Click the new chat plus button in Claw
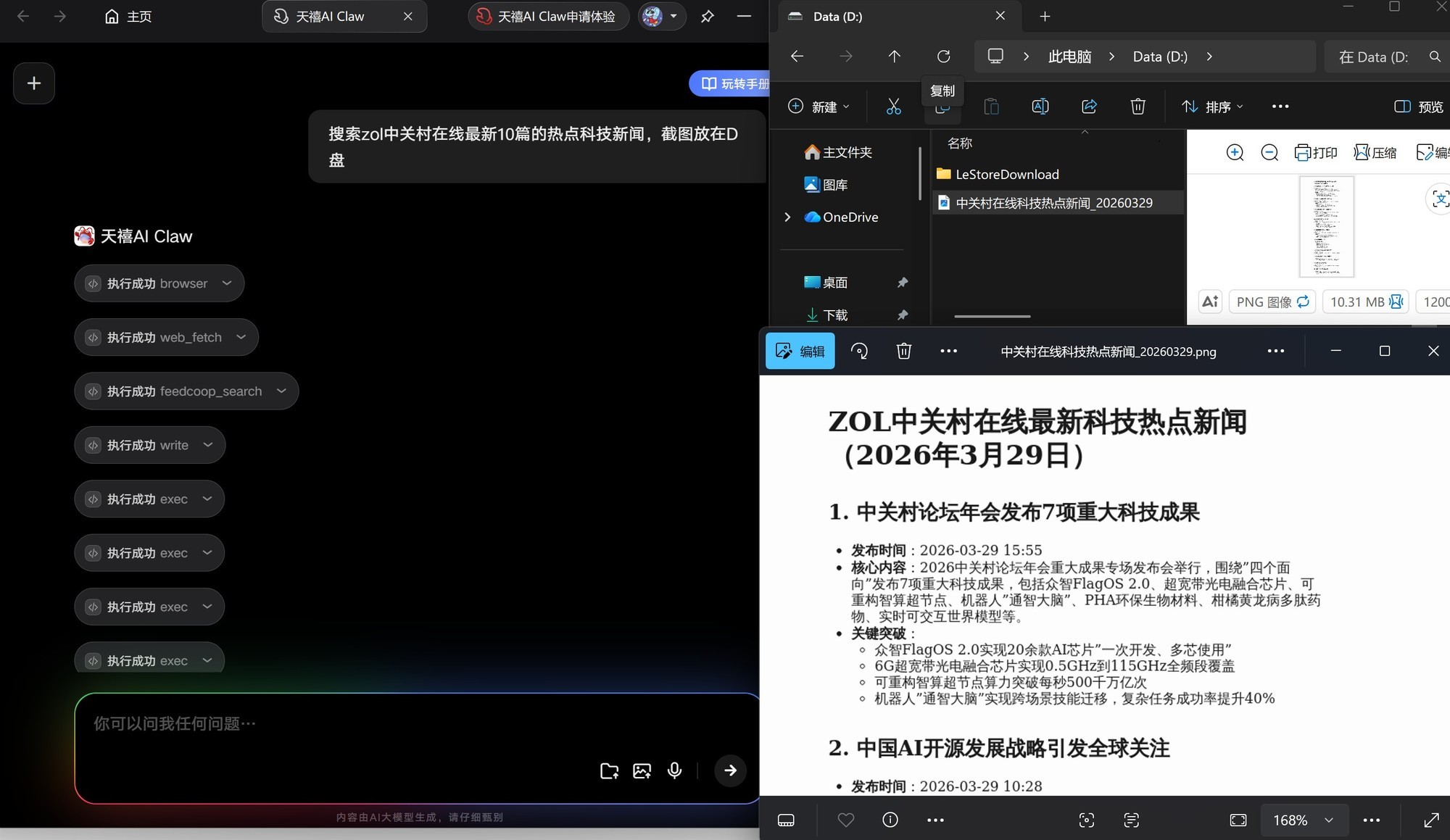 pyautogui.click(x=34, y=83)
